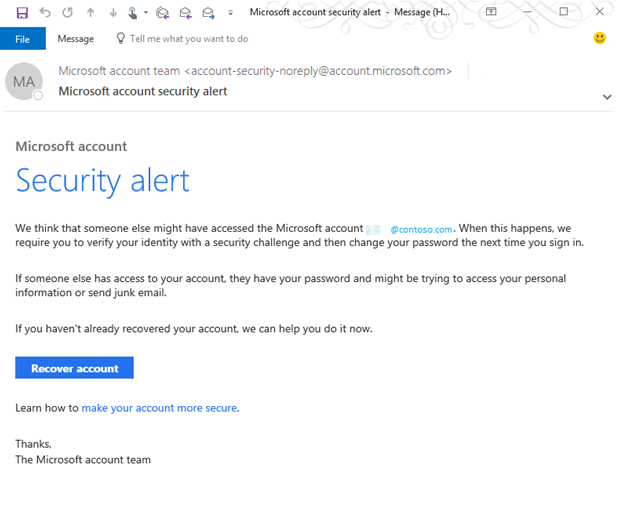617x510 pixels.
Task: Click the Reply All envelope icon
Action: click(x=163, y=12)
